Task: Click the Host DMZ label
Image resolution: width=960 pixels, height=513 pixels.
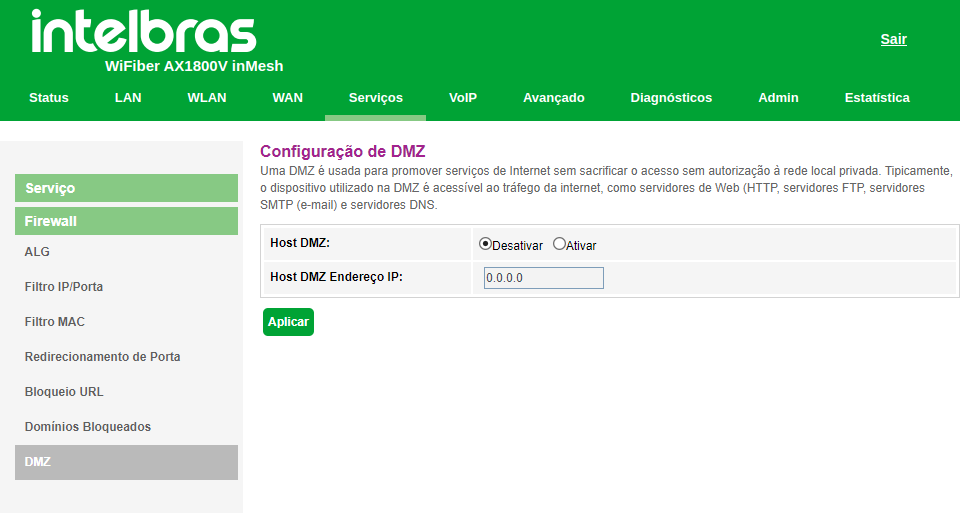Action: click(x=300, y=243)
